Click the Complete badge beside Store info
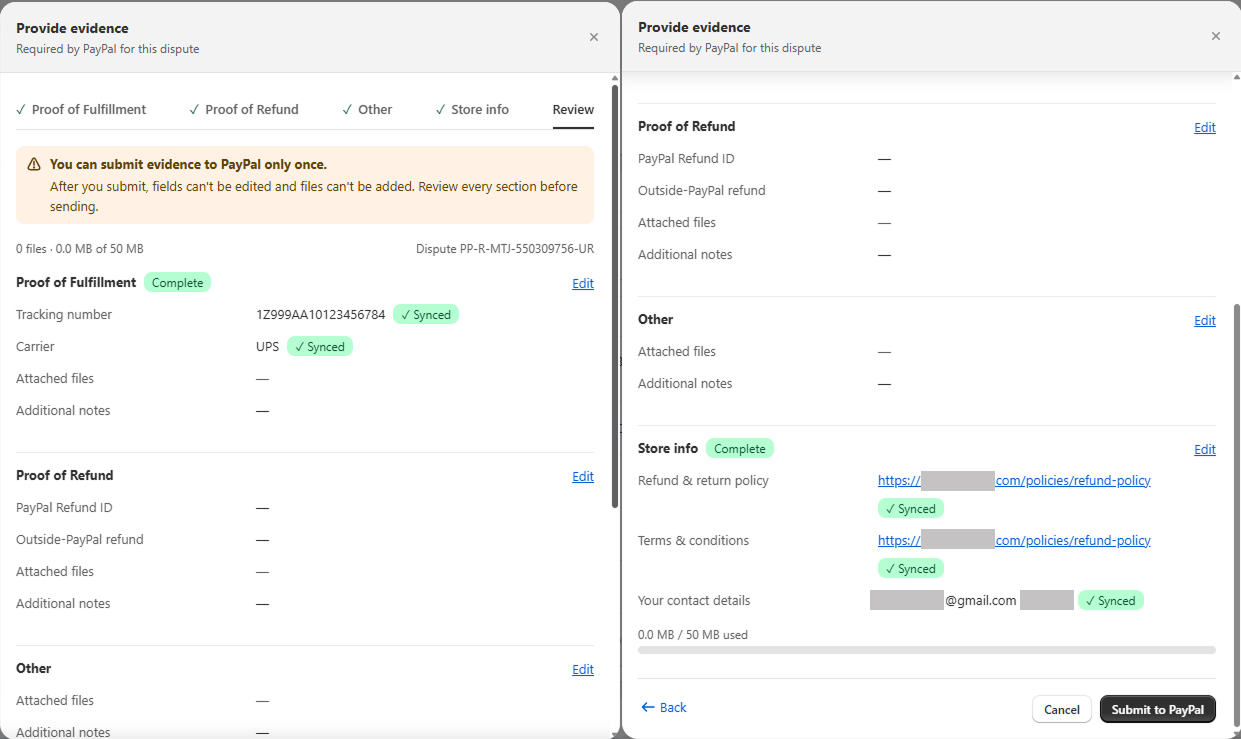1241x739 pixels. pyautogui.click(x=740, y=449)
